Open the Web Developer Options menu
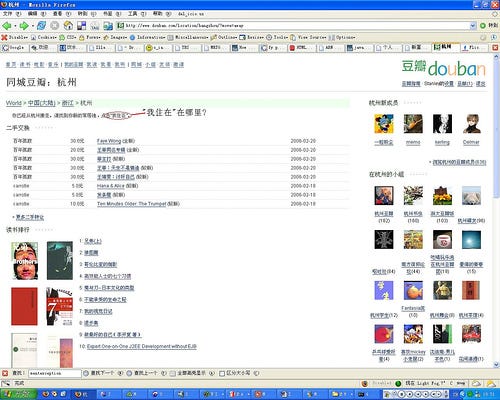 [x=342, y=37]
